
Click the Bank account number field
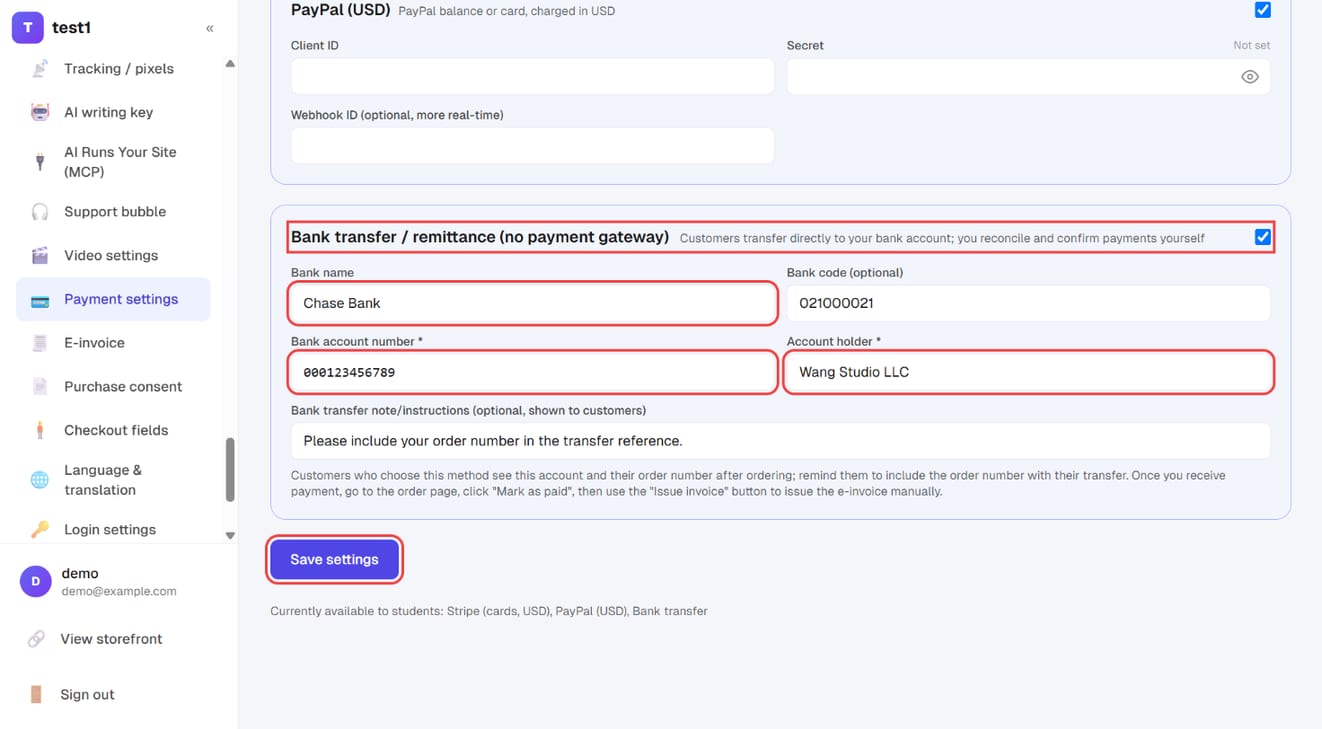click(x=532, y=372)
